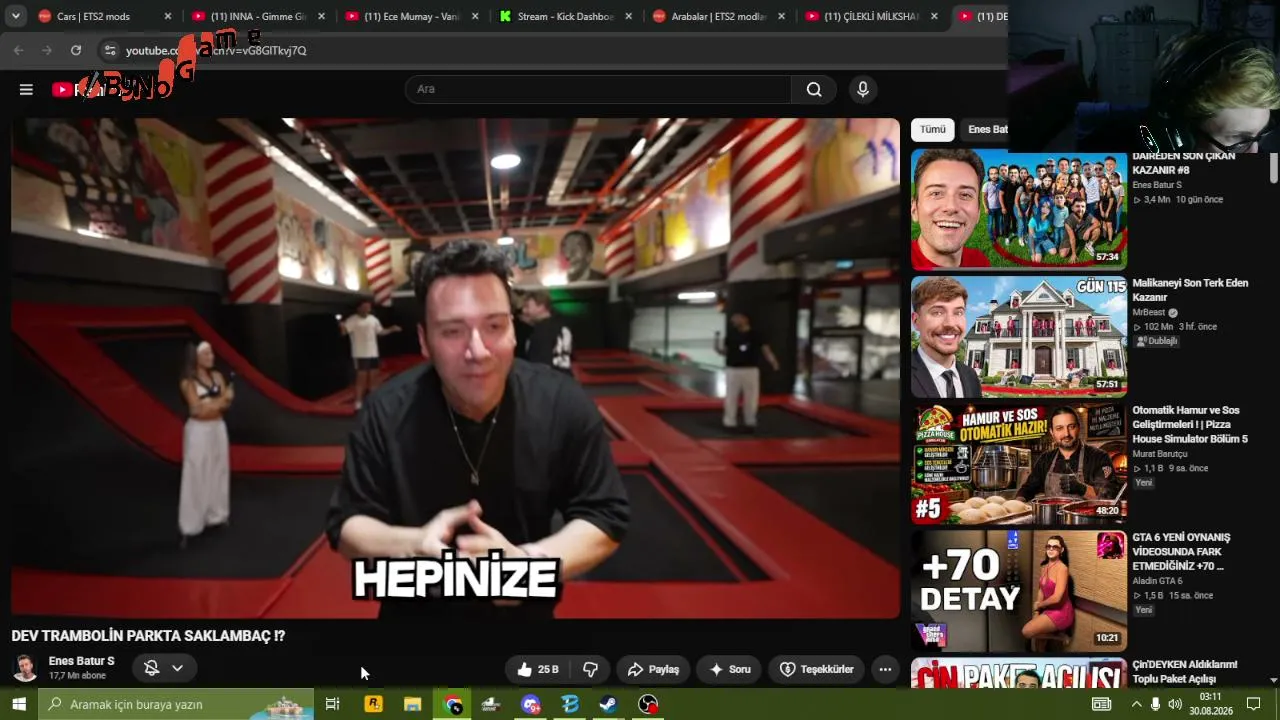Dislike the video with the thumbs-down icon
The height and width of the screenshot is (720, 1280).
tap(590, 669)
